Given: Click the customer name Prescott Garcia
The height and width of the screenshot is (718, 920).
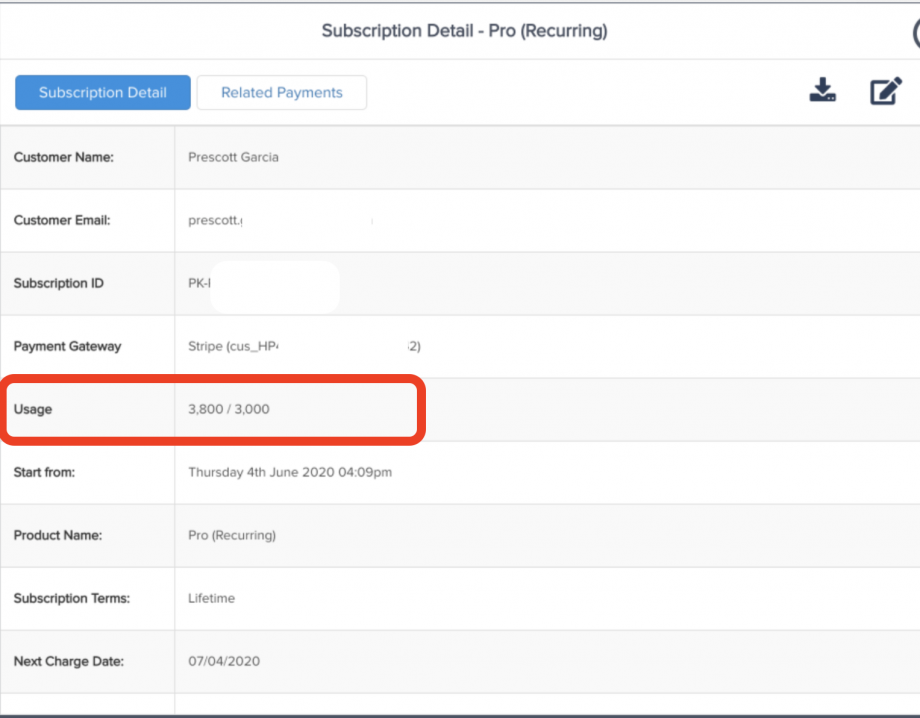Looking at the screenshot, I should coord(233,157).
